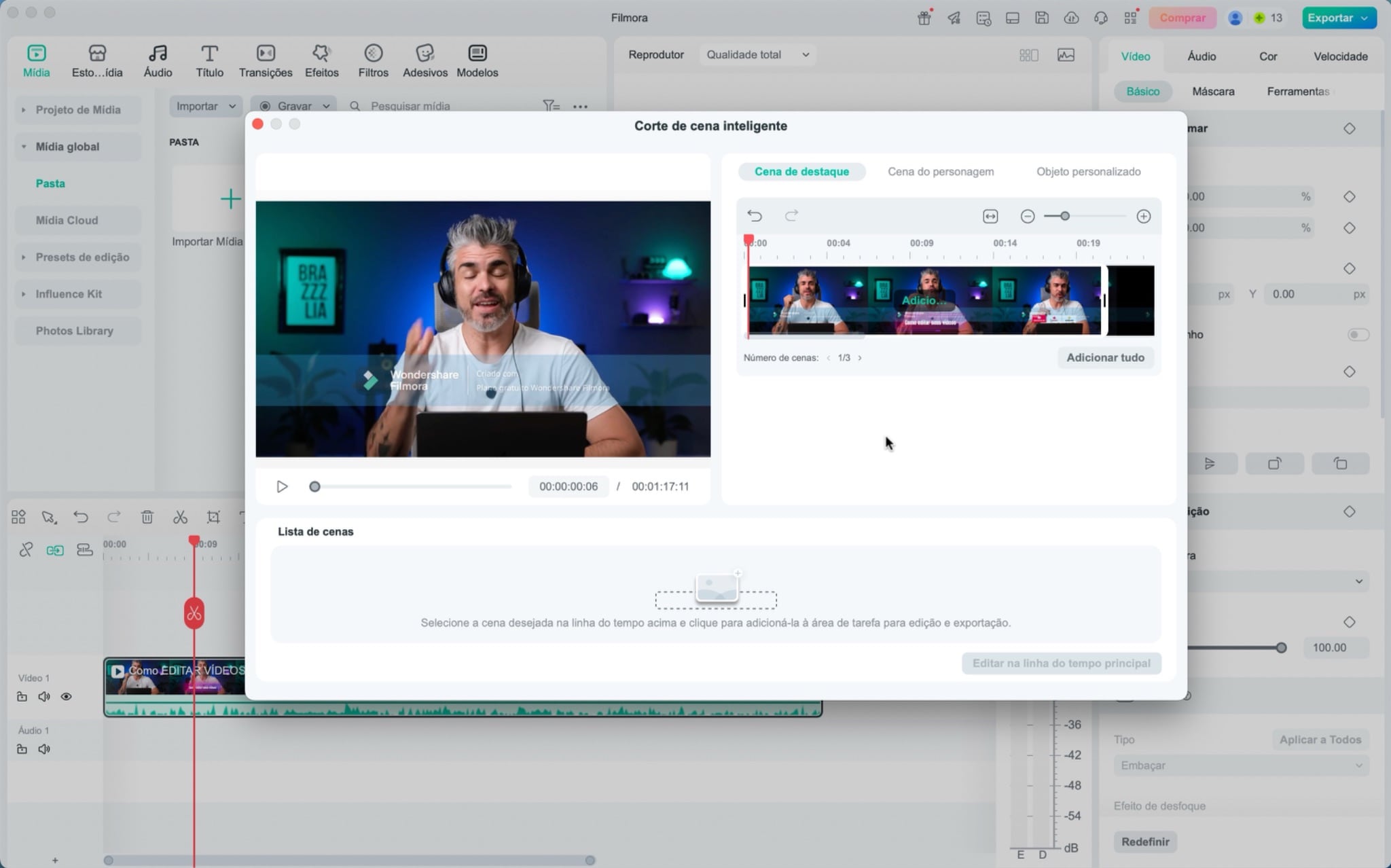Lock the Vídeo 1 track
This screenshot has width=1391, height=868.
pyautogui.click(x=22, y=696)
